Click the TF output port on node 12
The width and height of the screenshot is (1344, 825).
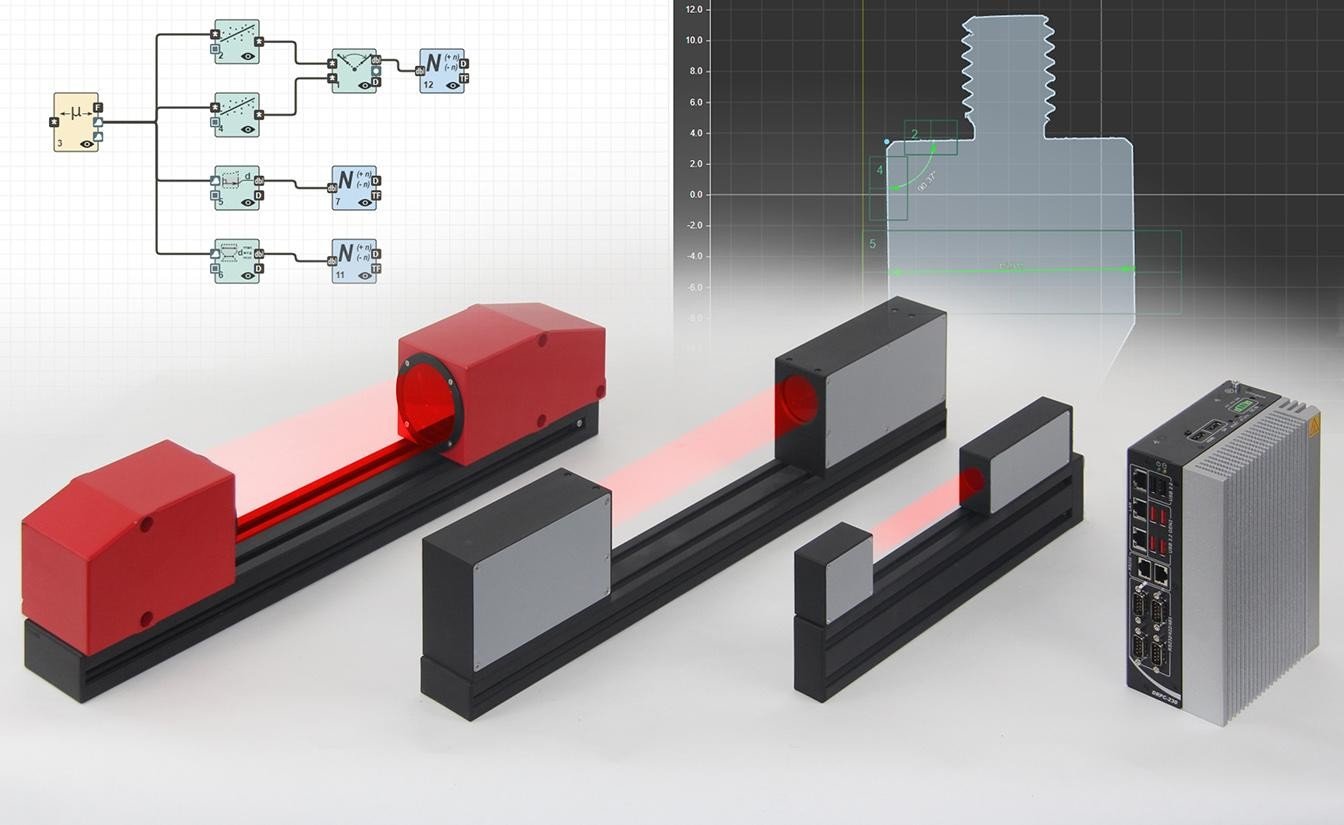[x=463, y=78]
